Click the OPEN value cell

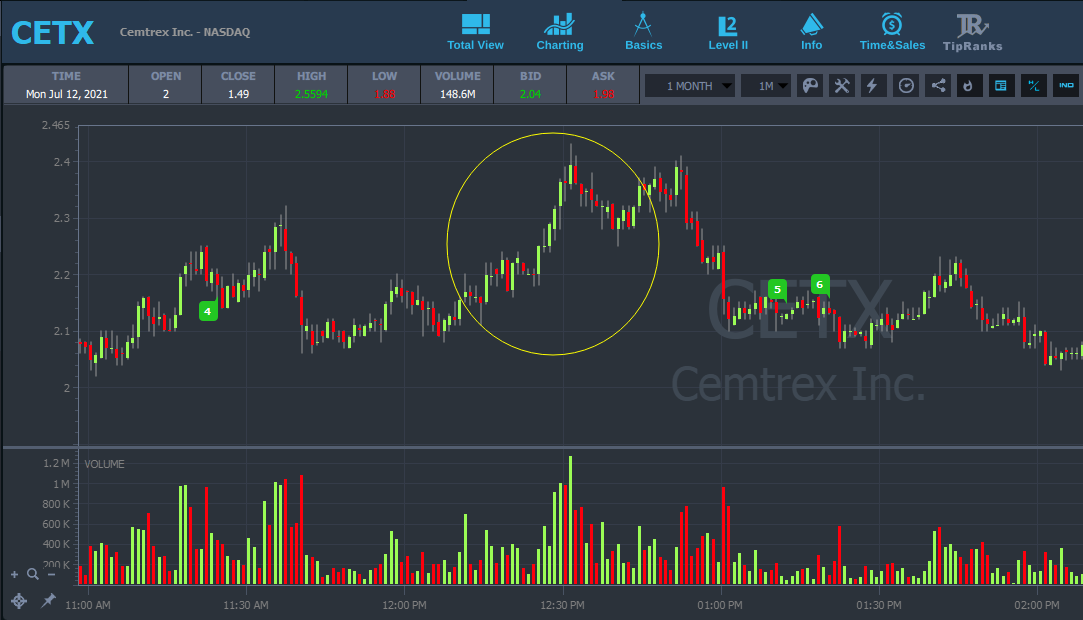click(x=165, y=85)
